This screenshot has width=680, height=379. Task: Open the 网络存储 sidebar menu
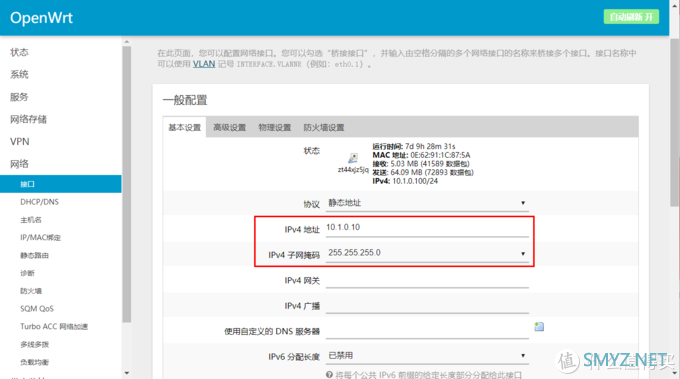point(28,119)
